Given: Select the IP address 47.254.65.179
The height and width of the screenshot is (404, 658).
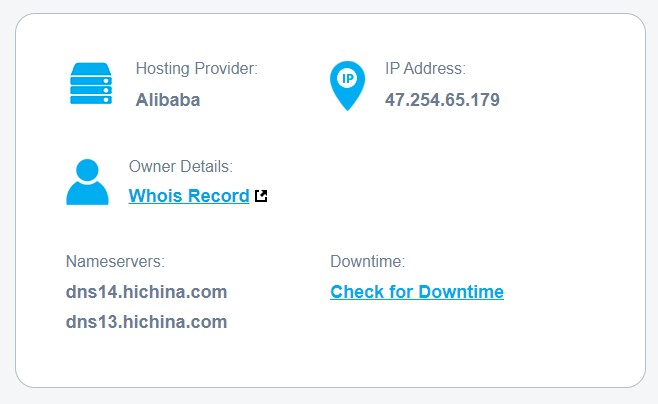Looking at the screenshot, I should [x=442, y=100].
